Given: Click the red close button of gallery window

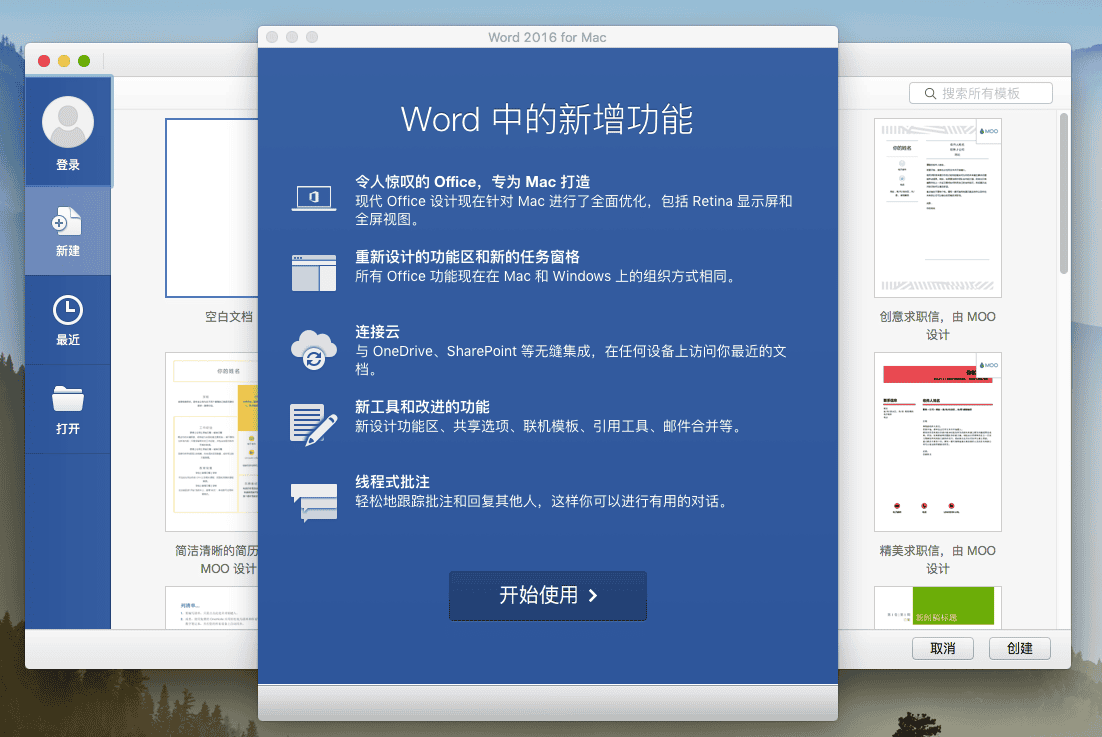Looking at the screenshot, I should (x=44, y=61).
